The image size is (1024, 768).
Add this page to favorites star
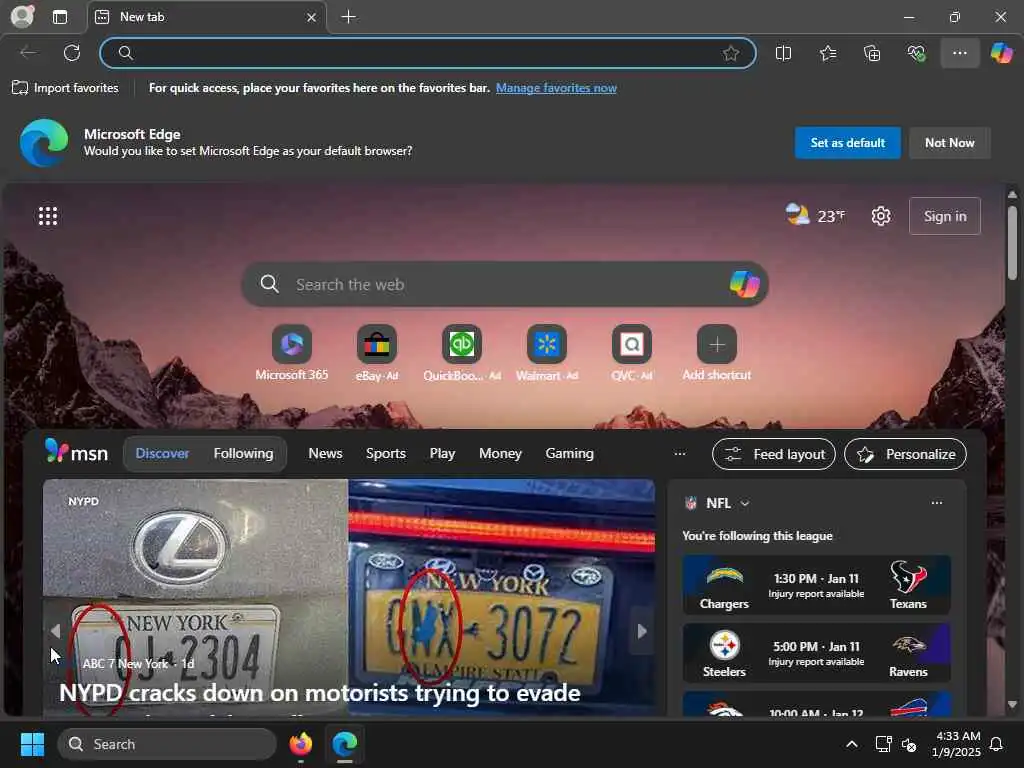pyautogui.click(x=731, y=54)
